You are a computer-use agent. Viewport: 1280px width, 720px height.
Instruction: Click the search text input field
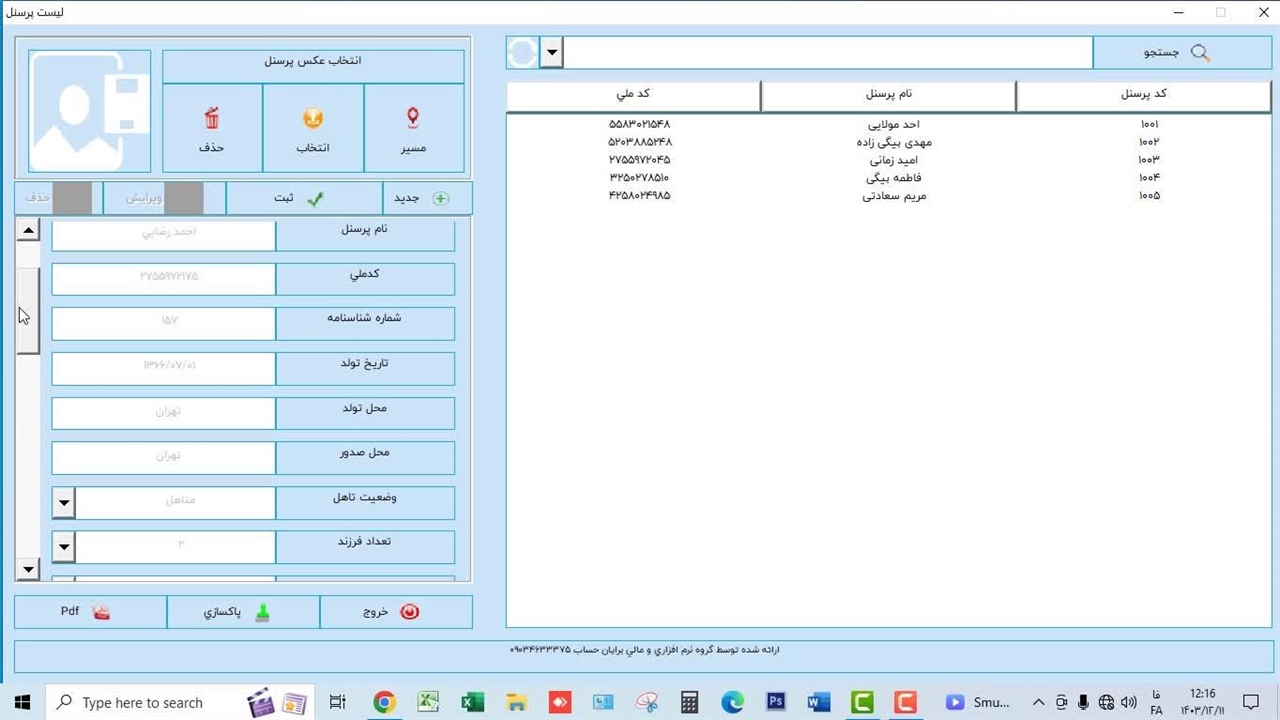[x=828, y=53]
